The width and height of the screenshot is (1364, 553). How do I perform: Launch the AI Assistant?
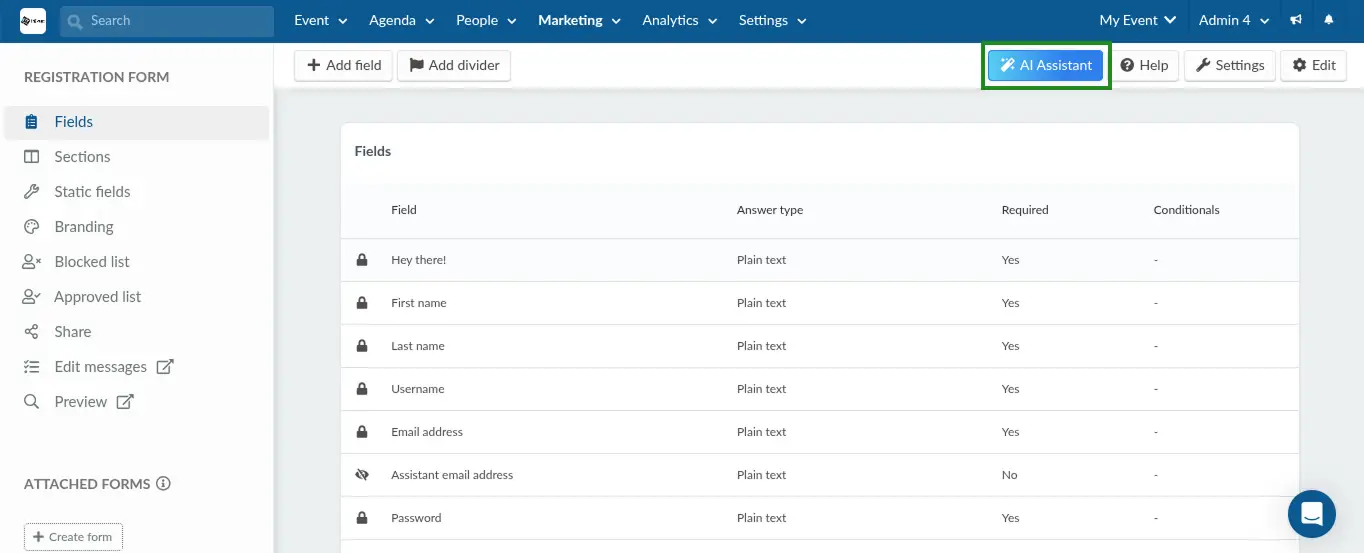tap(1046, 65)
